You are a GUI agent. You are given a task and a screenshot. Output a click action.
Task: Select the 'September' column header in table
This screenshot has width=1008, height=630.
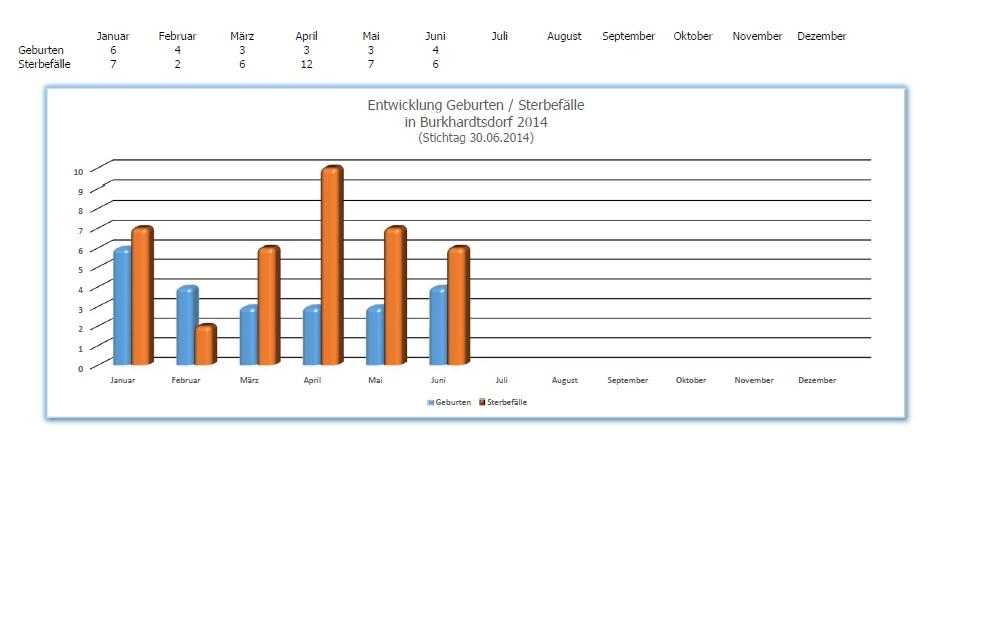pyautogui.click(x=628, y=36)
